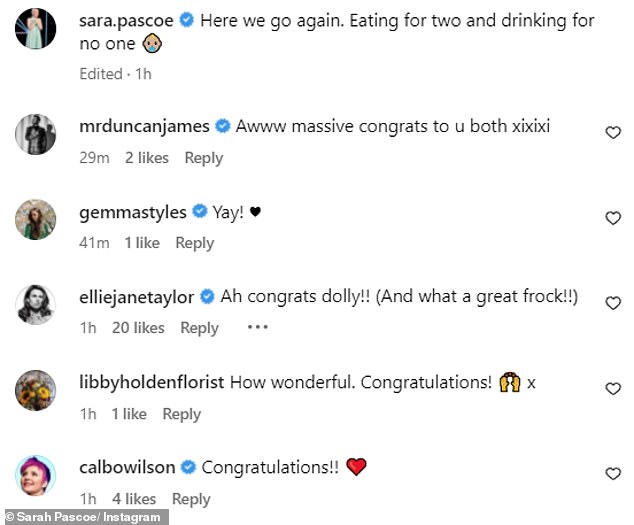Tap the heart on elliejanetaylor's comment
634x525 pixels.
[x=613, y=303]
